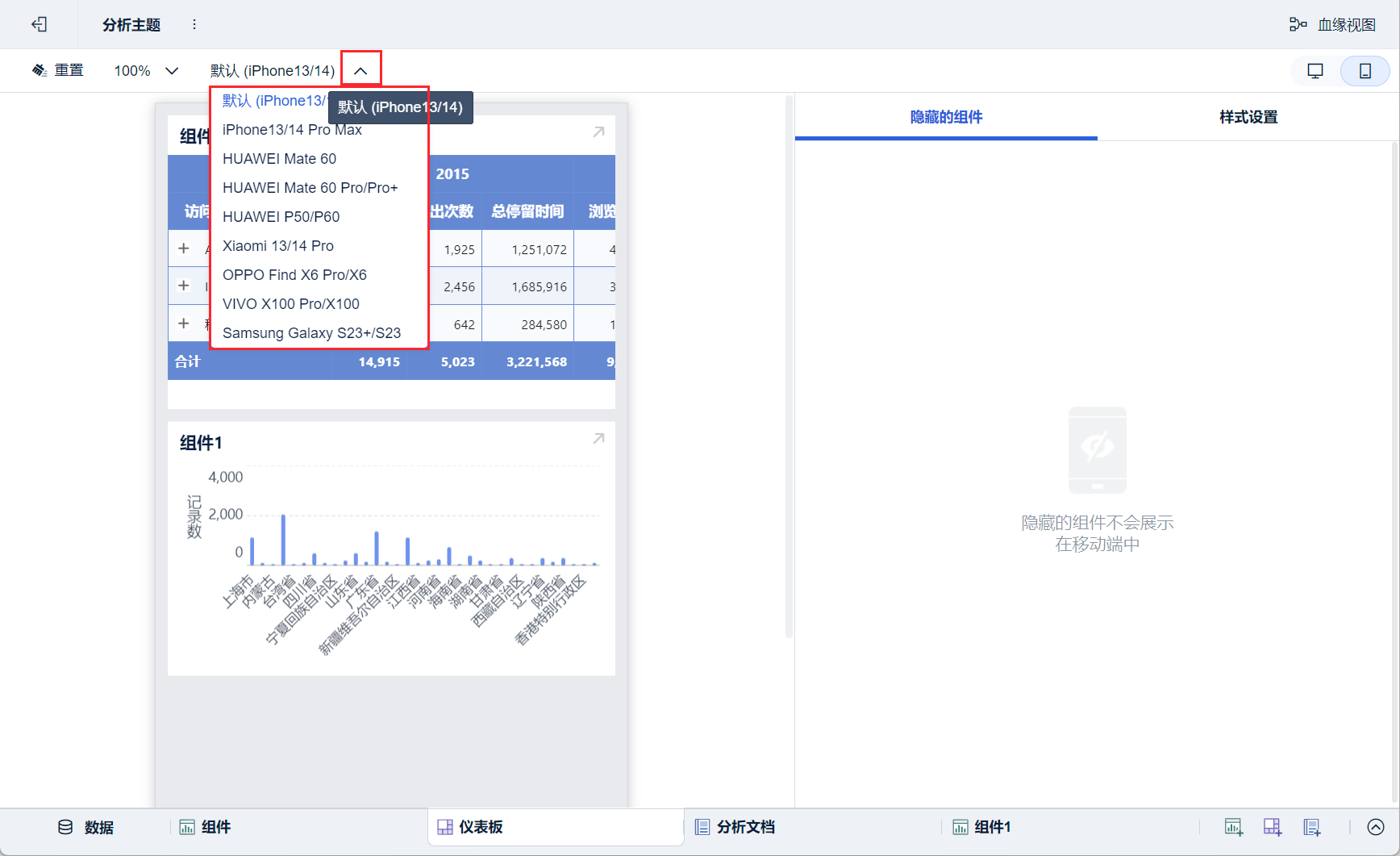Open the 数据 tab in the bottom bar
The height and width of the screenshot is (856, 1400).
point(85,827)
